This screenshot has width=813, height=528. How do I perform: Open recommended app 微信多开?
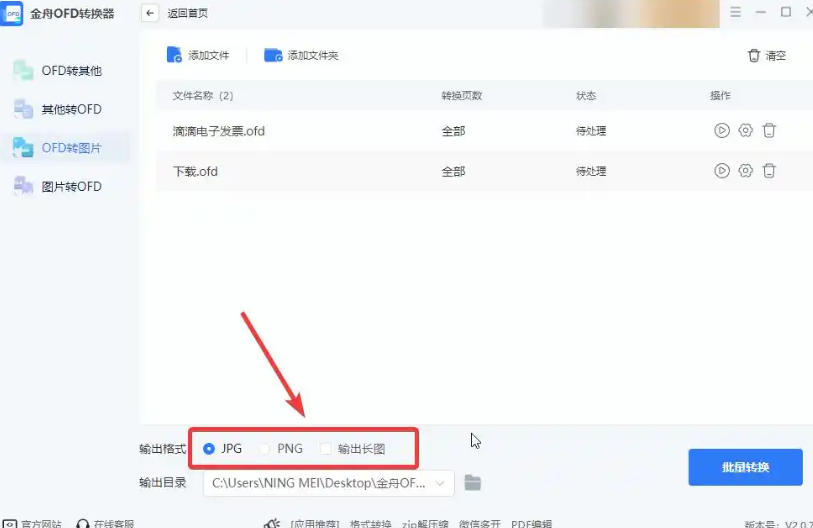click(480, 524)
